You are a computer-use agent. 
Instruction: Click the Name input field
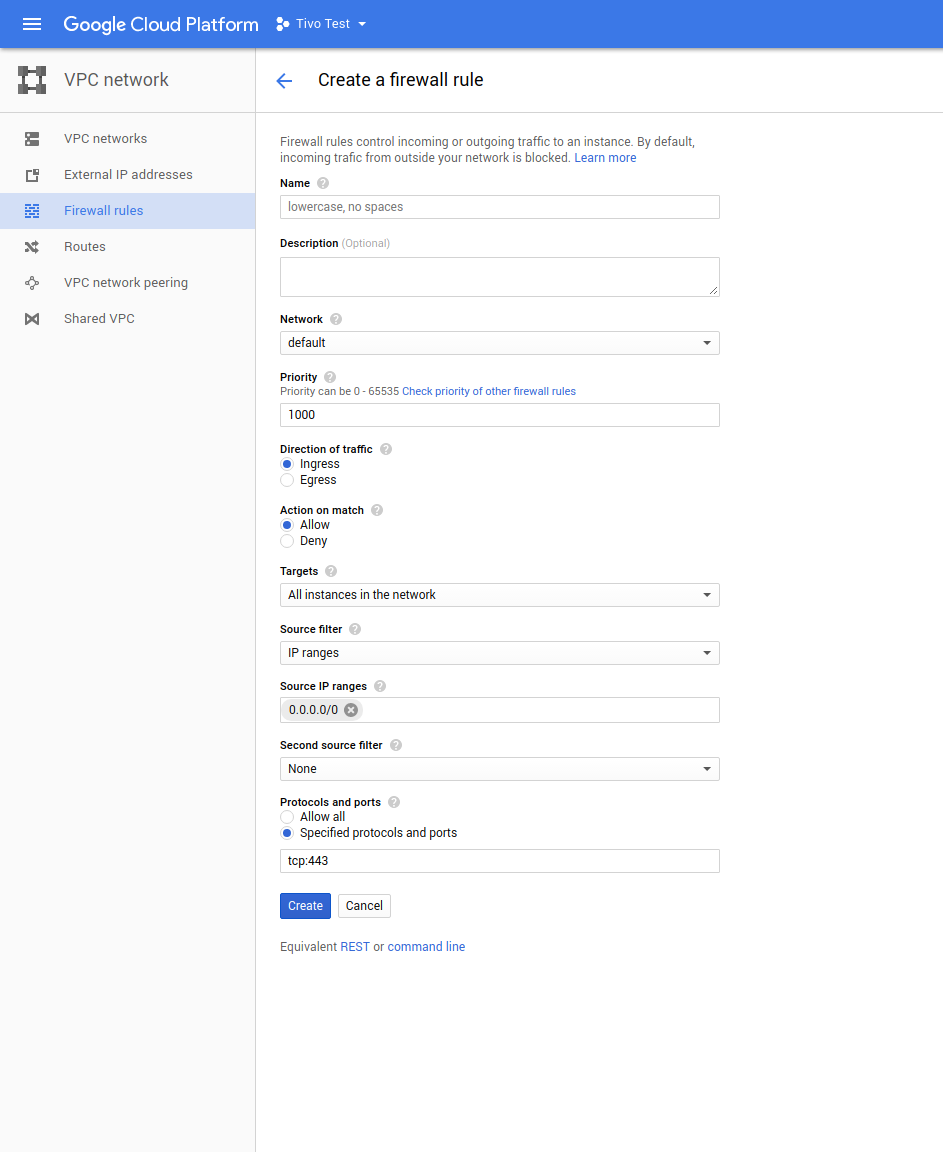click(x=499, y=207)
